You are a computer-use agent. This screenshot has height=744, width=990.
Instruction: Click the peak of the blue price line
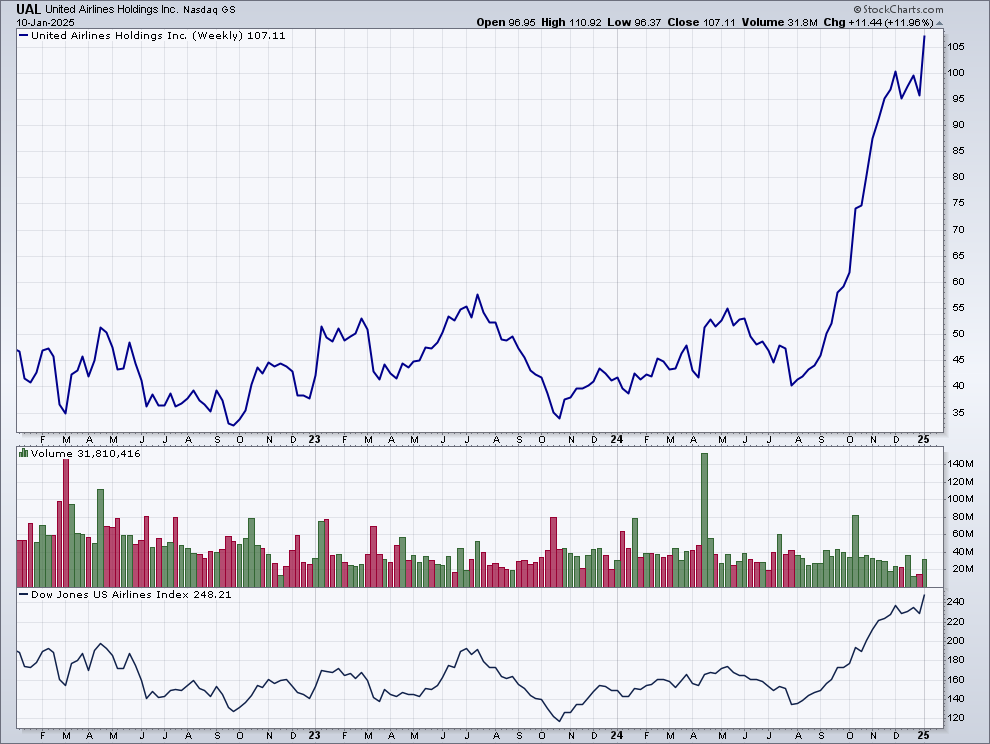[x=924, y=37]
